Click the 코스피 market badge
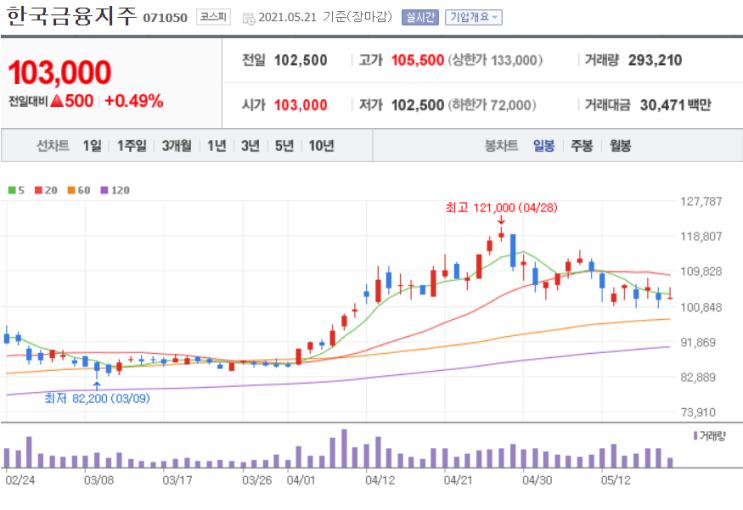This screenshot has width=743, height=510. click(213, 17)
